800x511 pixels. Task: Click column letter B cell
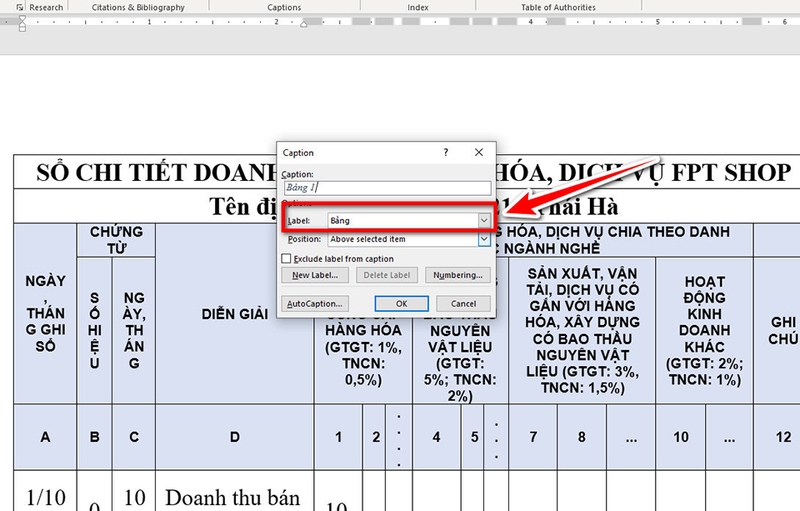94,437
